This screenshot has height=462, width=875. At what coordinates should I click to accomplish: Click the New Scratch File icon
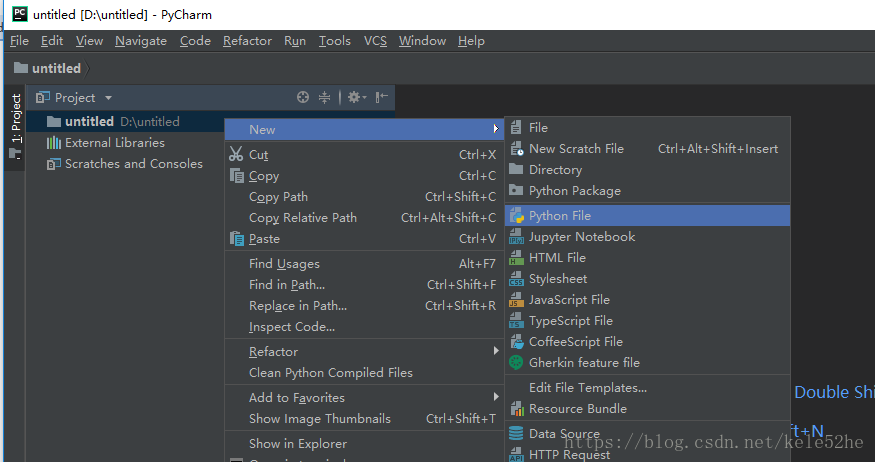(517, 149)
